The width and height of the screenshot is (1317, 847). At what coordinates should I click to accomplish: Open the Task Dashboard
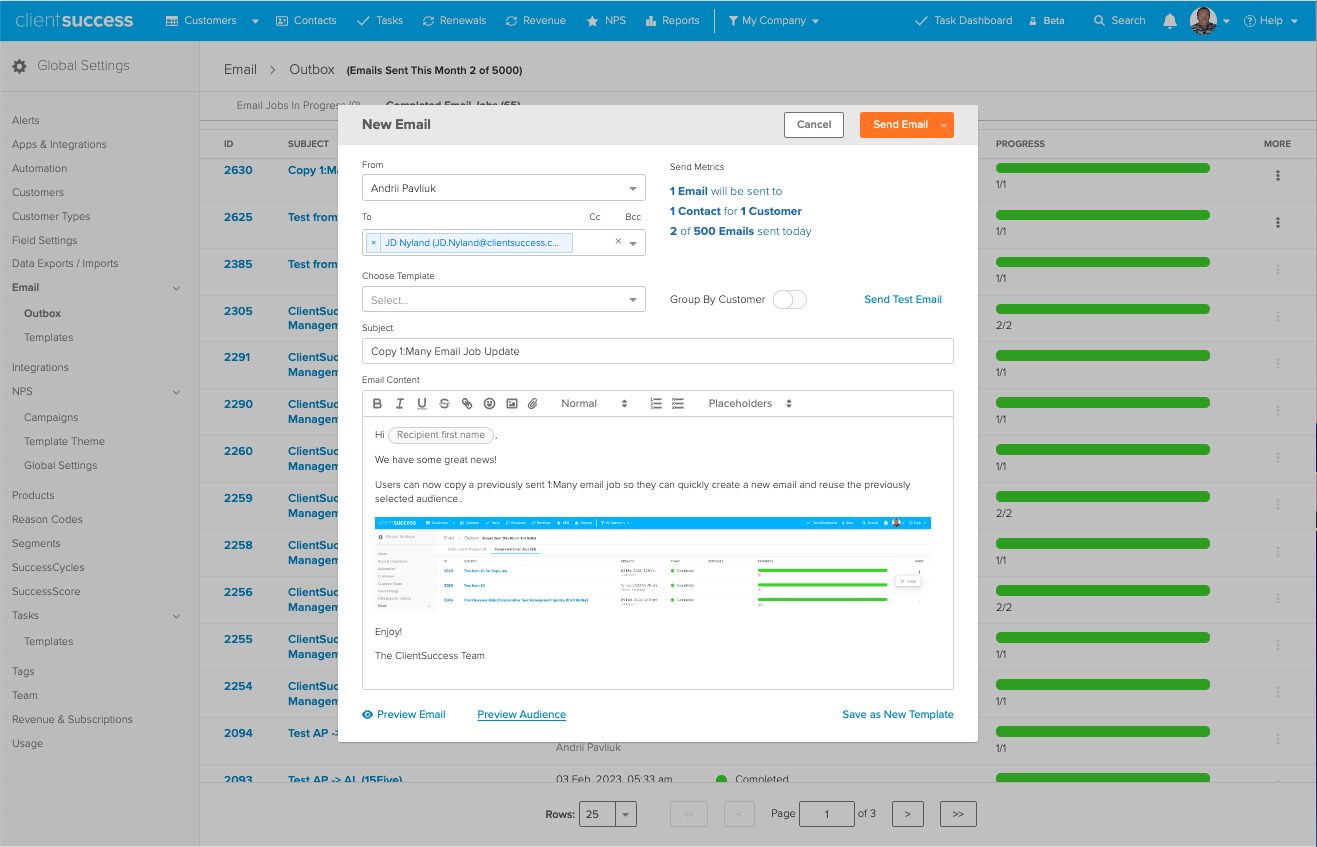(964, 20)
